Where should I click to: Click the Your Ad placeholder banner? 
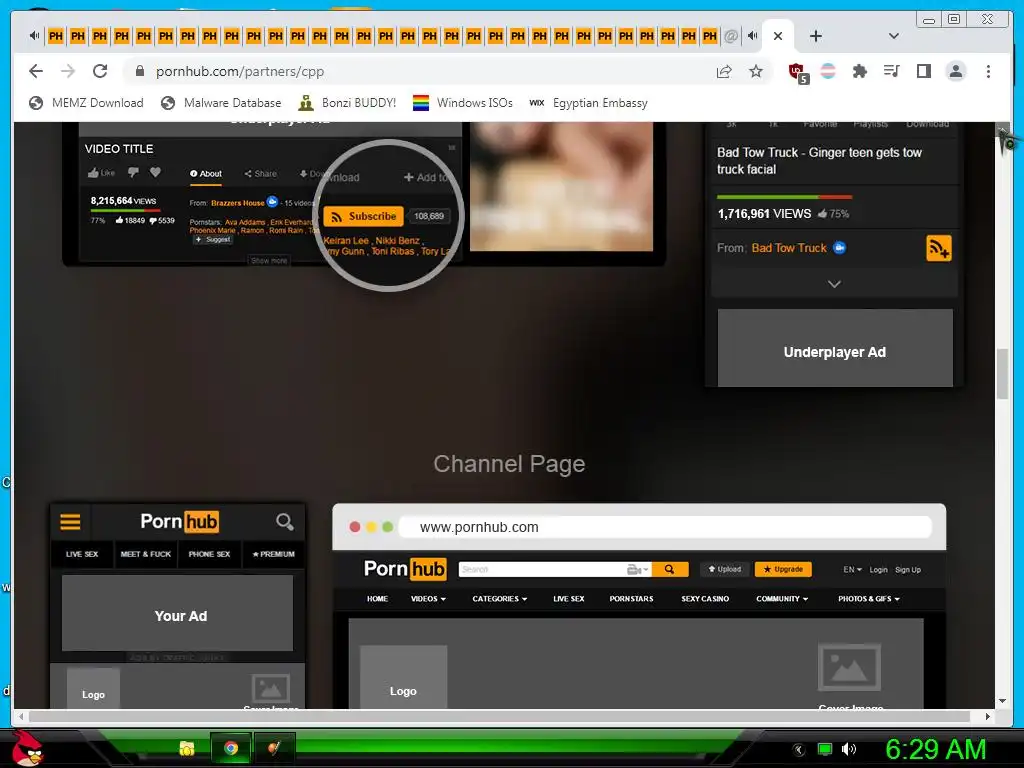coord(178,614)
